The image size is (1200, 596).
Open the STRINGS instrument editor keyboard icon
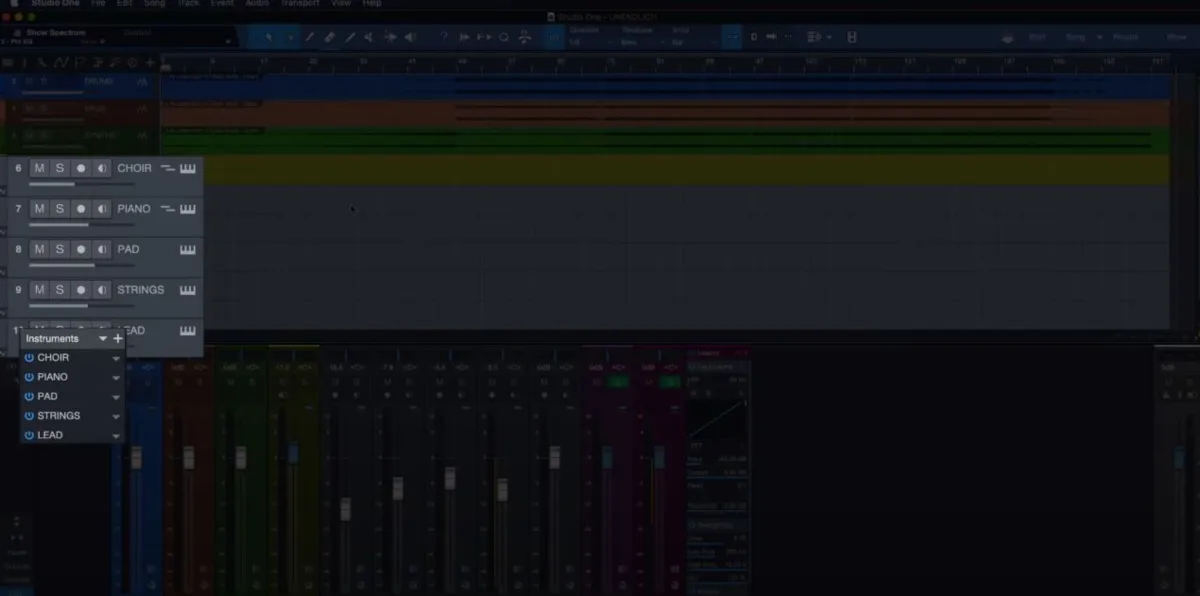coord(187,290)
